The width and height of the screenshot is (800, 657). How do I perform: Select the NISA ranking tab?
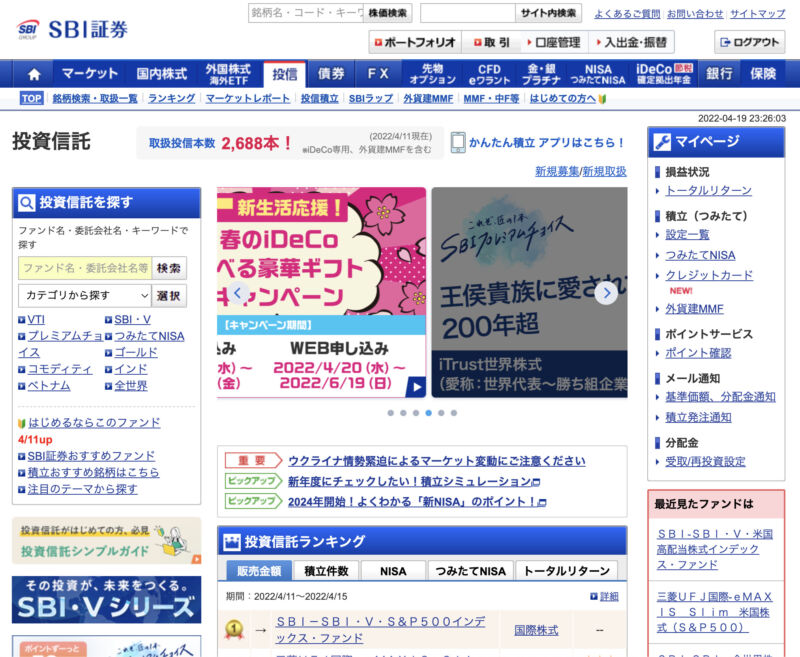(x=393, y=571)
